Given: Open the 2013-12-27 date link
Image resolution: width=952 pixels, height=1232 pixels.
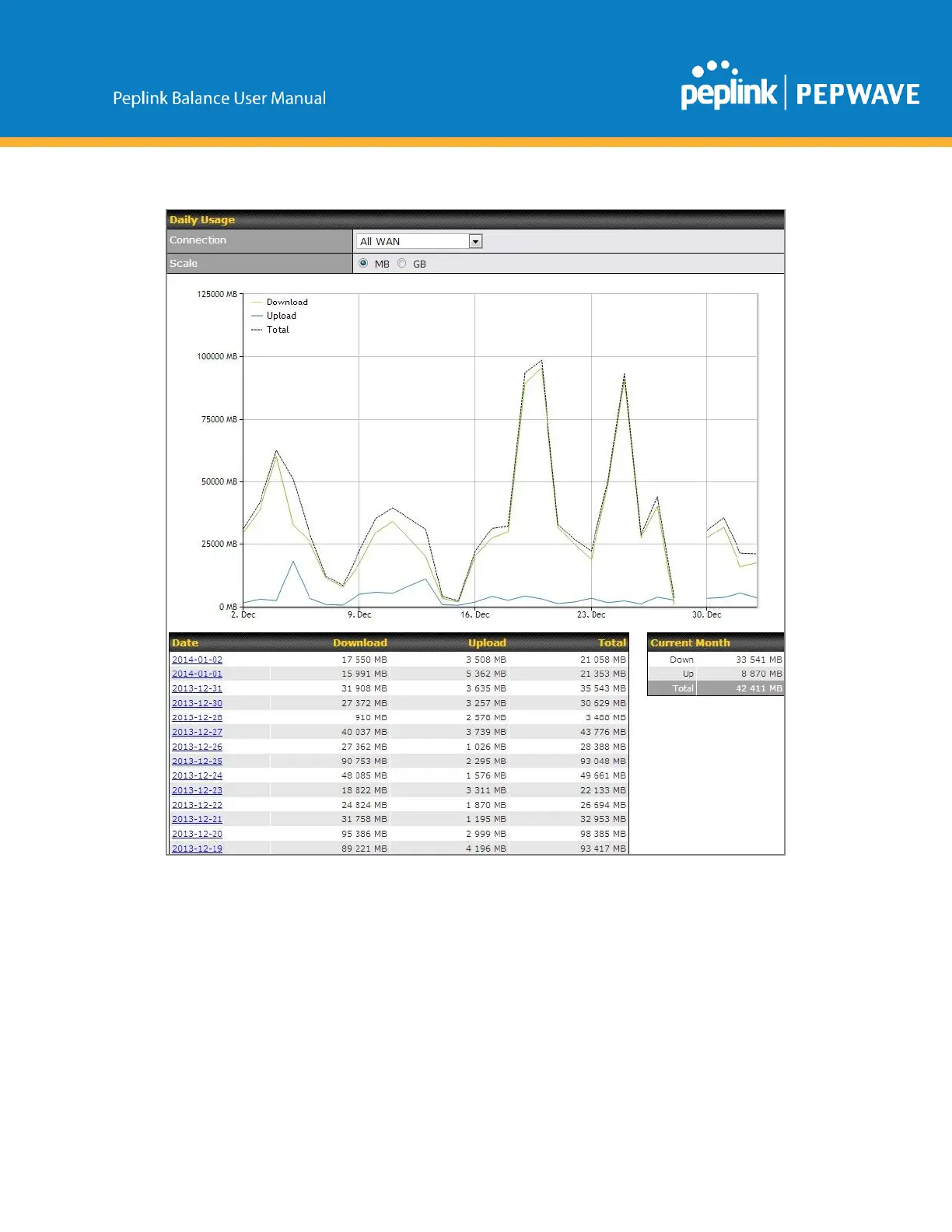Looking at the screenshot, I should pyautogui.click(x=197, y=732).
